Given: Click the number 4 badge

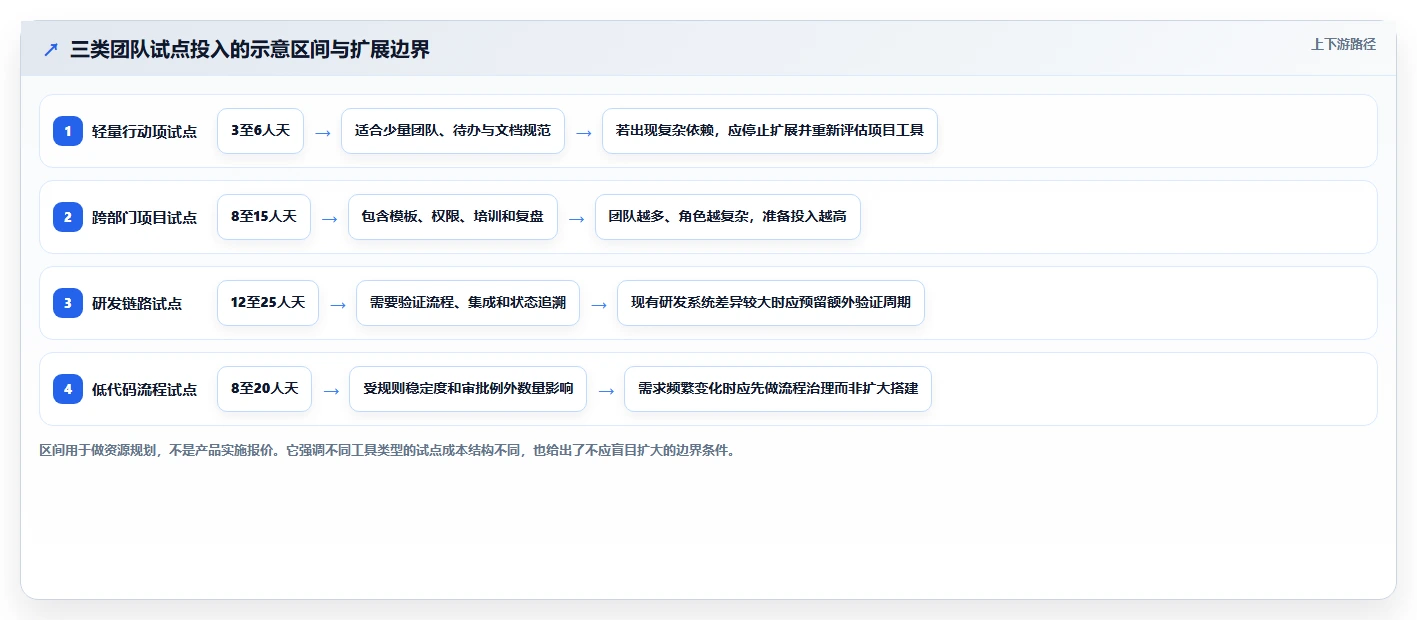Looking at the screenshot, I should coord(68,389).
